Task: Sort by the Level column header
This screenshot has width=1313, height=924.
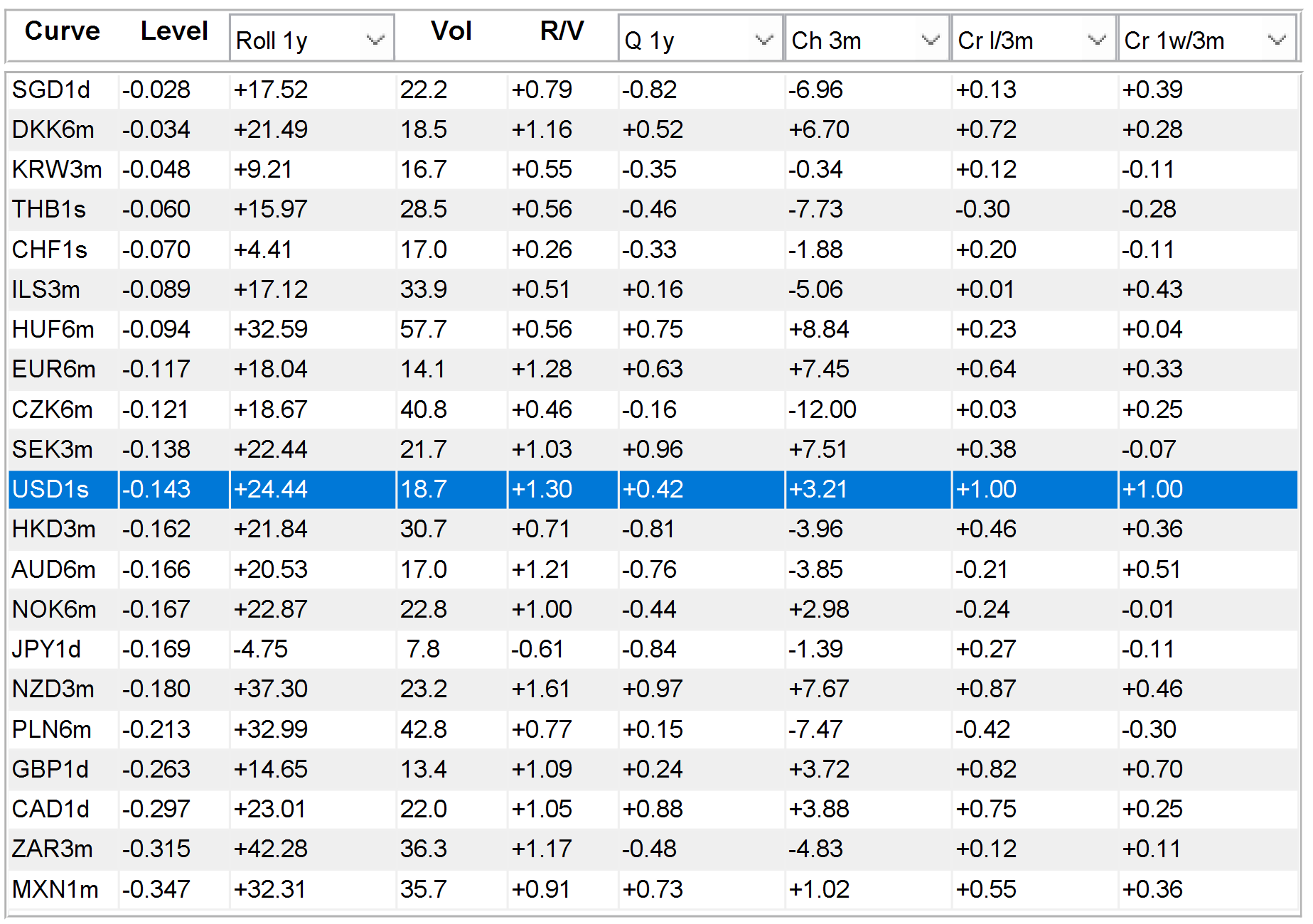Action: (174, 31)
